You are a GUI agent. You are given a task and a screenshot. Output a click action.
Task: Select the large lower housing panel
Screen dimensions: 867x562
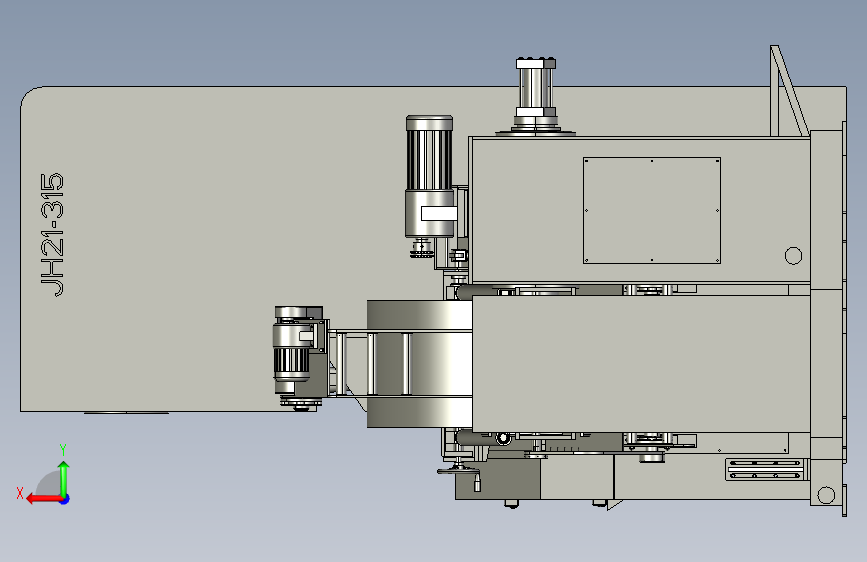641,363
